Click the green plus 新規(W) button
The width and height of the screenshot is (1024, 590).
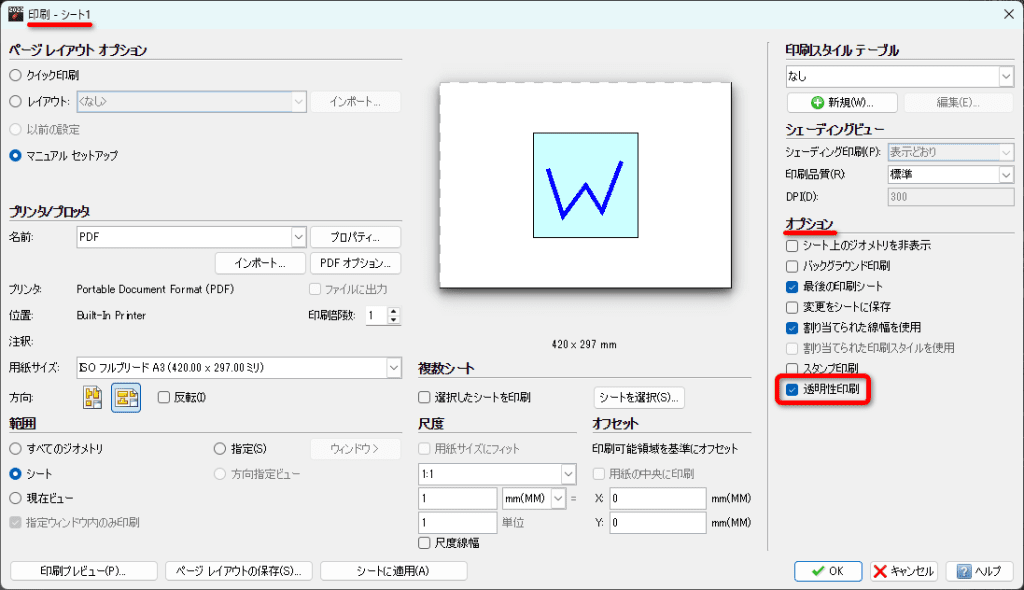842,103
